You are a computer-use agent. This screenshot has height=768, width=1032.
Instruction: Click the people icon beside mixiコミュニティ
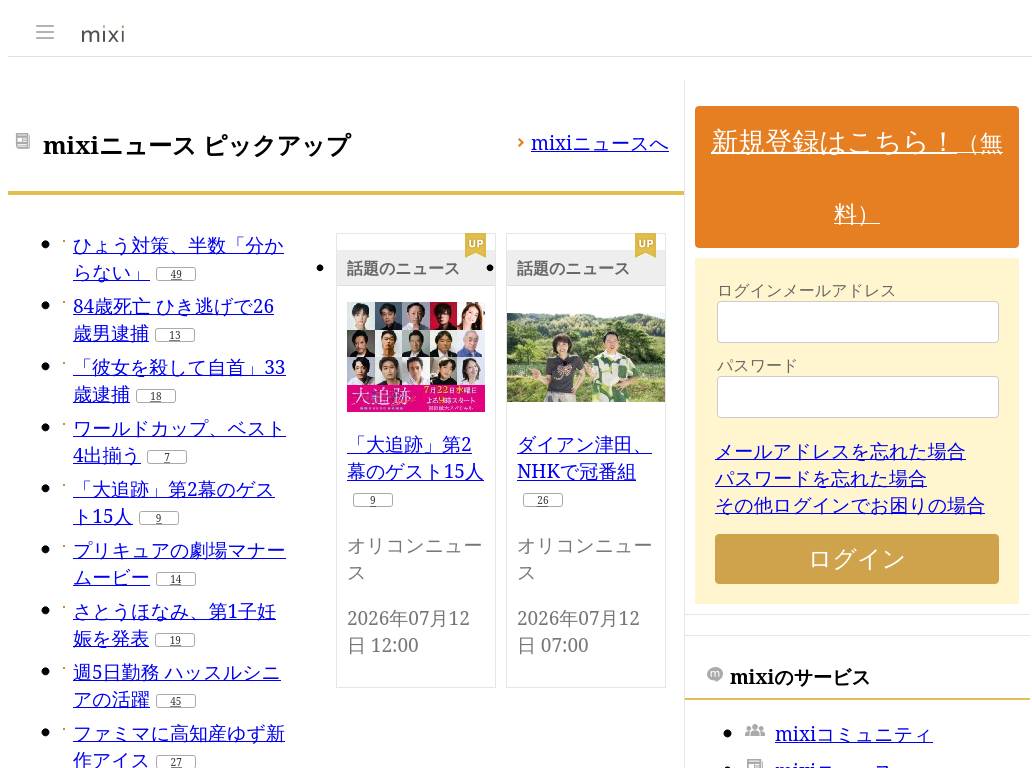coord(755,730)
